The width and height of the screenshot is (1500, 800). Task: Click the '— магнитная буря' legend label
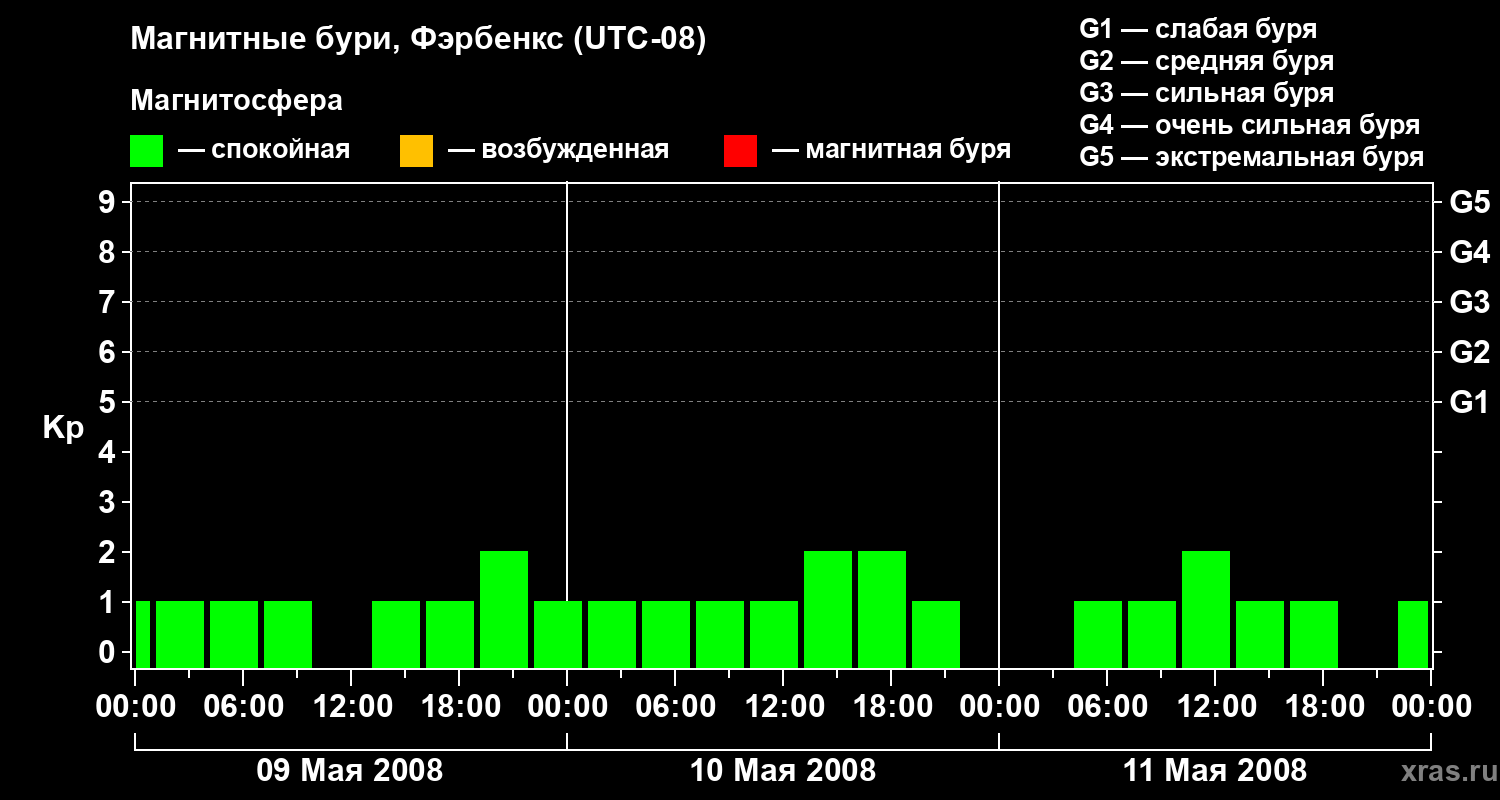pos(891,150)
